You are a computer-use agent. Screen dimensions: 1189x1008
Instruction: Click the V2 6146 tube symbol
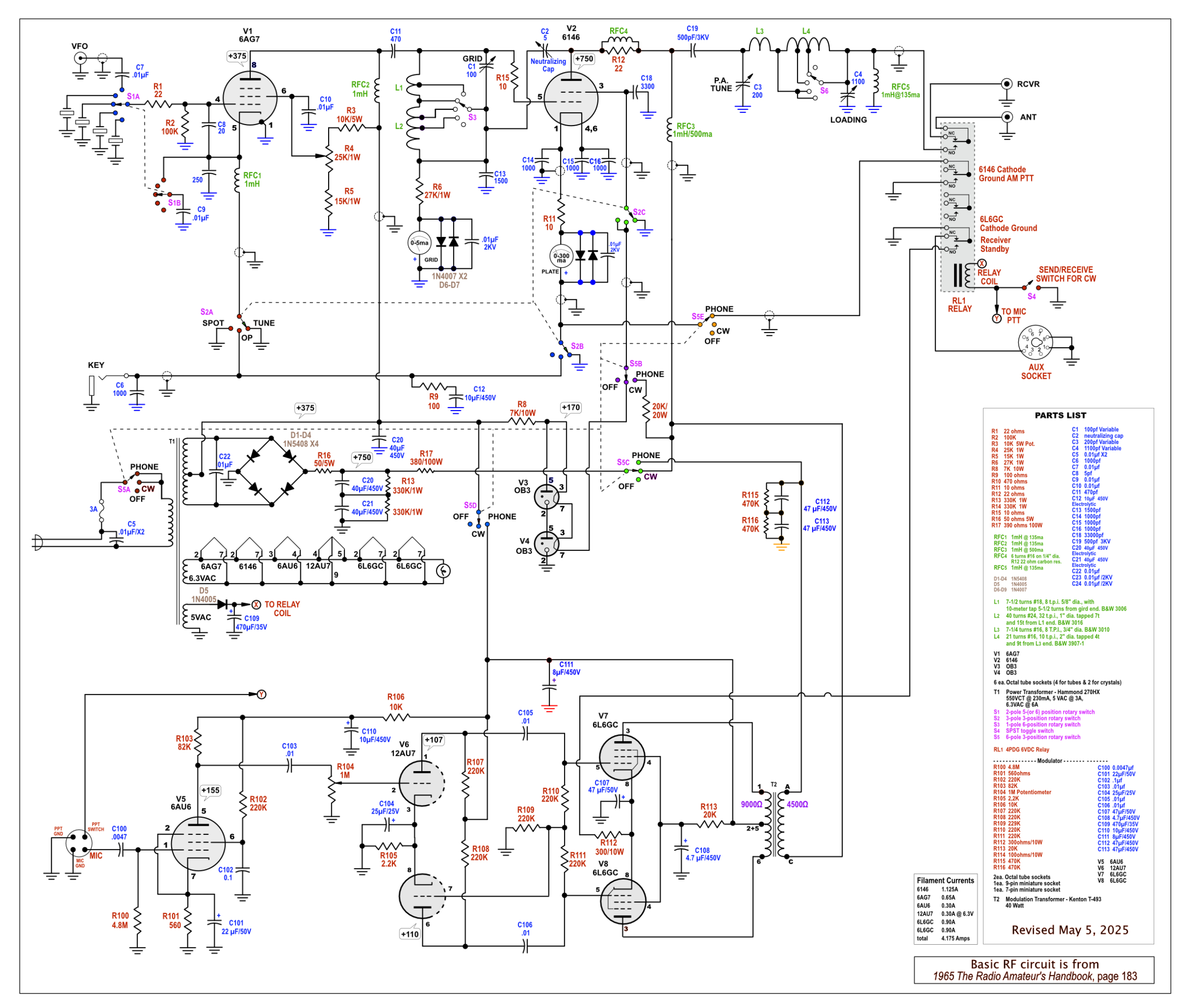[x=571, y=98]
